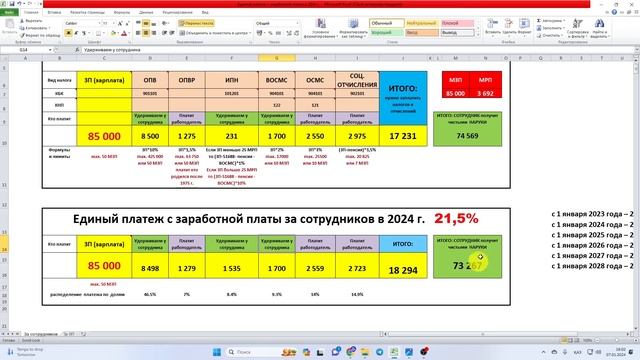Apply the Хороший (Good) cell style
This screenshot has width=640, height=360.
387,32
